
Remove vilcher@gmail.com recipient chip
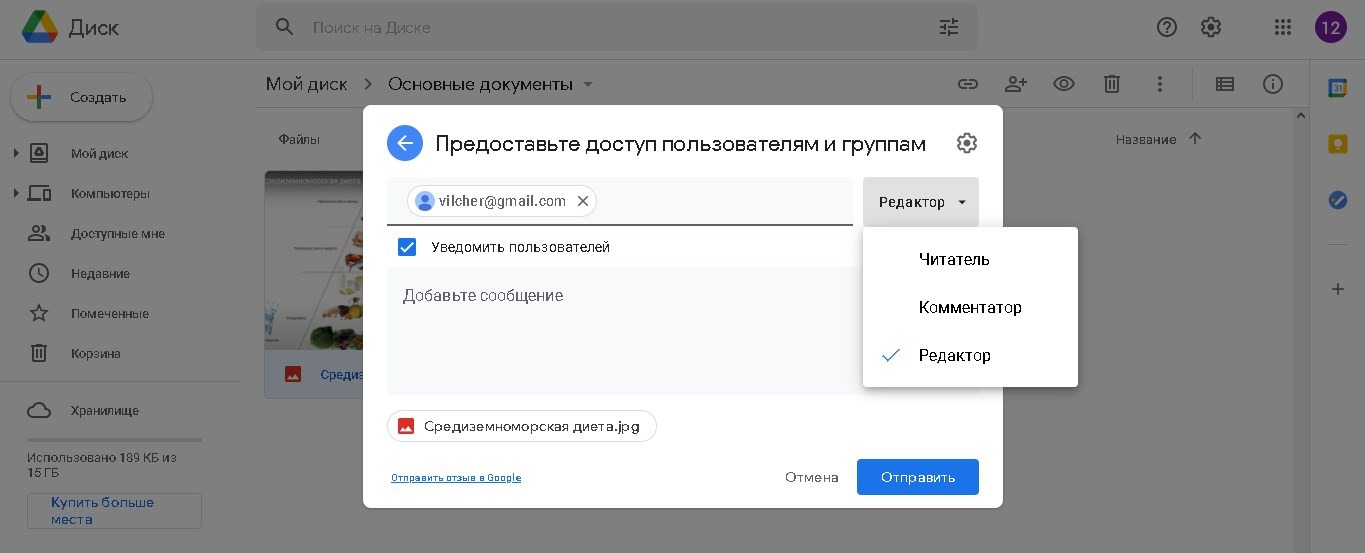[x=583, y=201]
